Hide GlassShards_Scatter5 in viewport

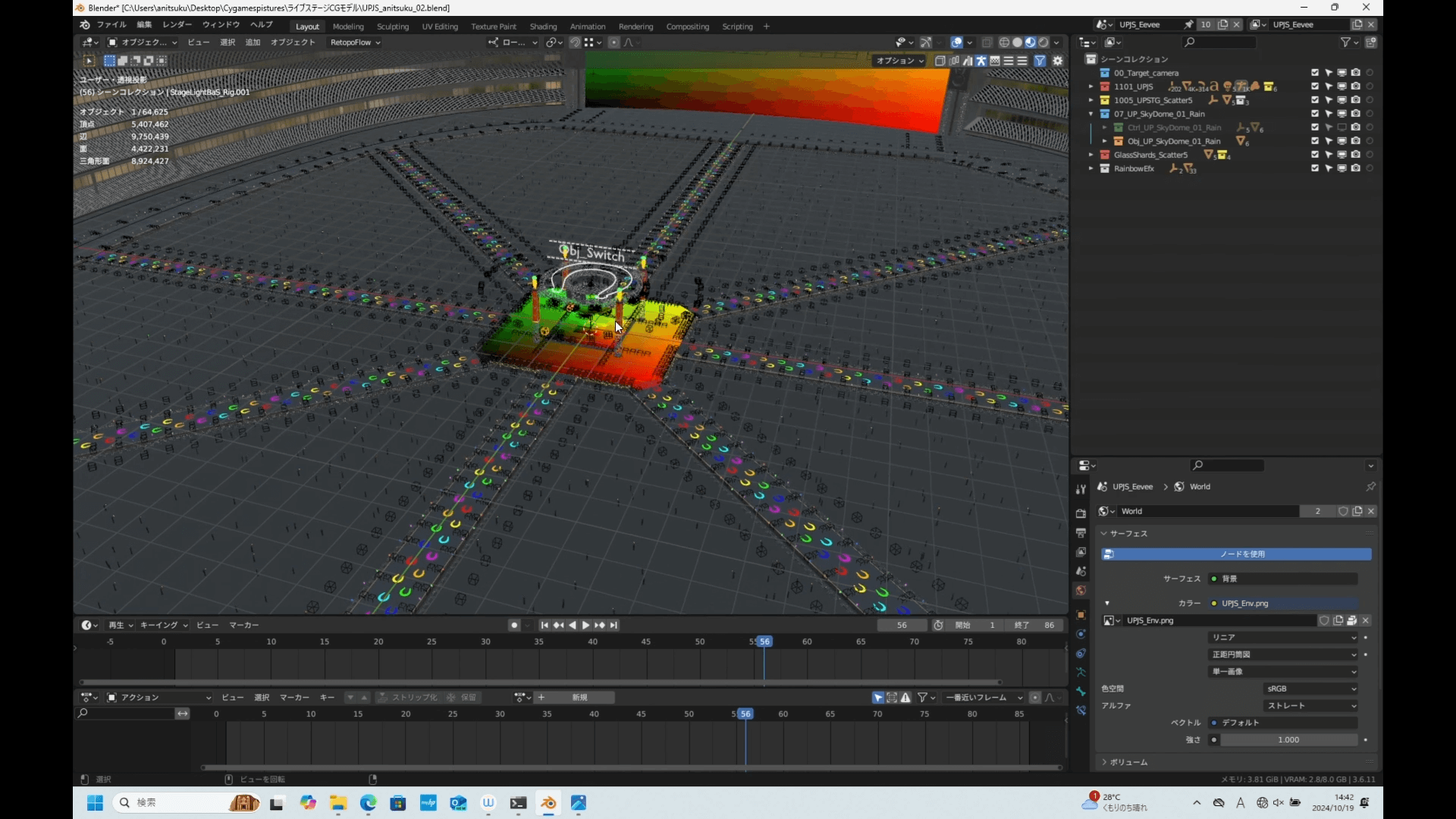click(x=1342, y=155)
